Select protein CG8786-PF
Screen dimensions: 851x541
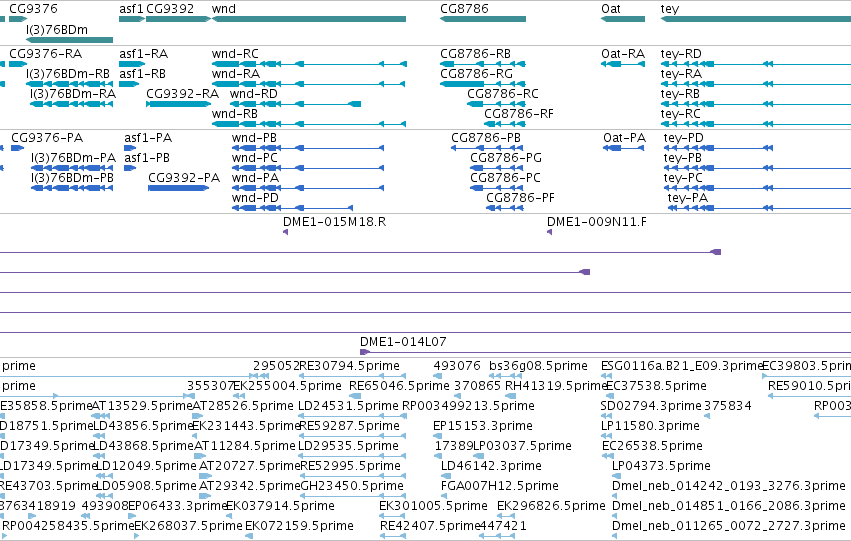coord(520,198)
